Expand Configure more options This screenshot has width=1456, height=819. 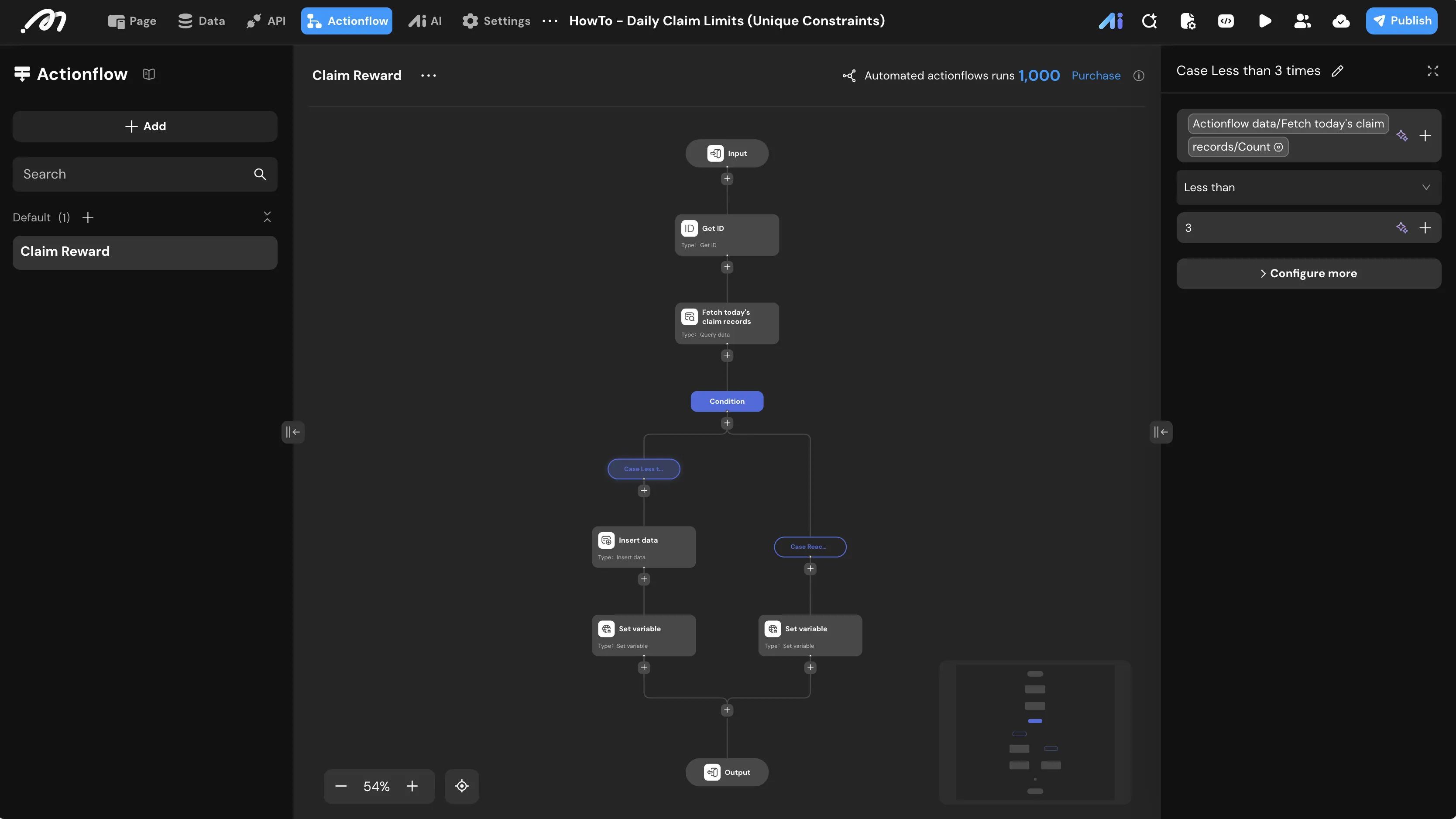pyautogui.click(x=1308, y=274)
